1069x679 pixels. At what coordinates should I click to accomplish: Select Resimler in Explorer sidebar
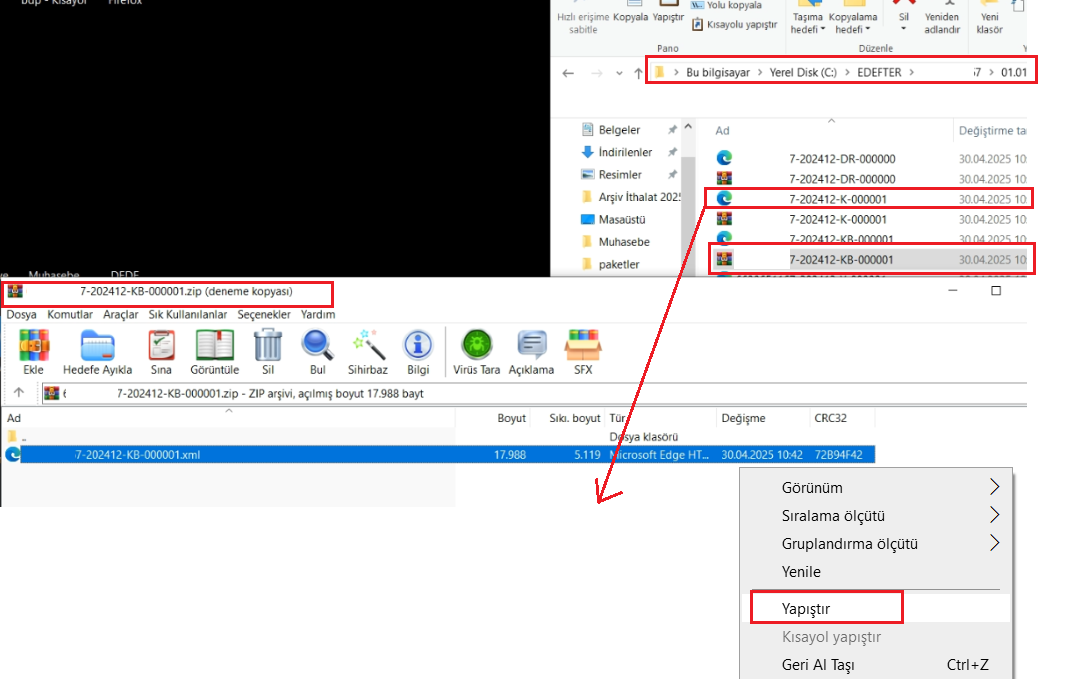[620, 175]
